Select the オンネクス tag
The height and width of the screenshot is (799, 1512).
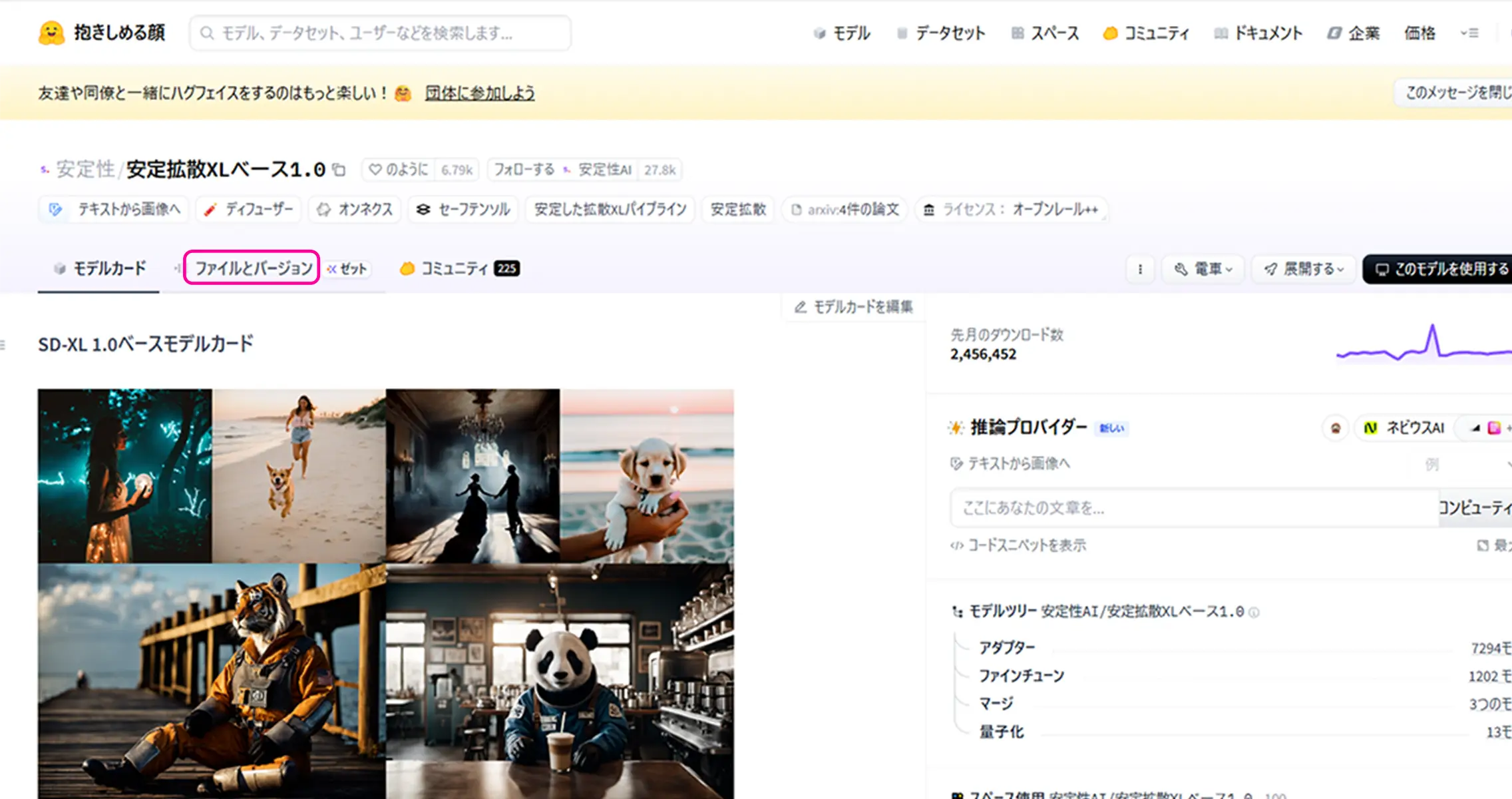(355, 209)
